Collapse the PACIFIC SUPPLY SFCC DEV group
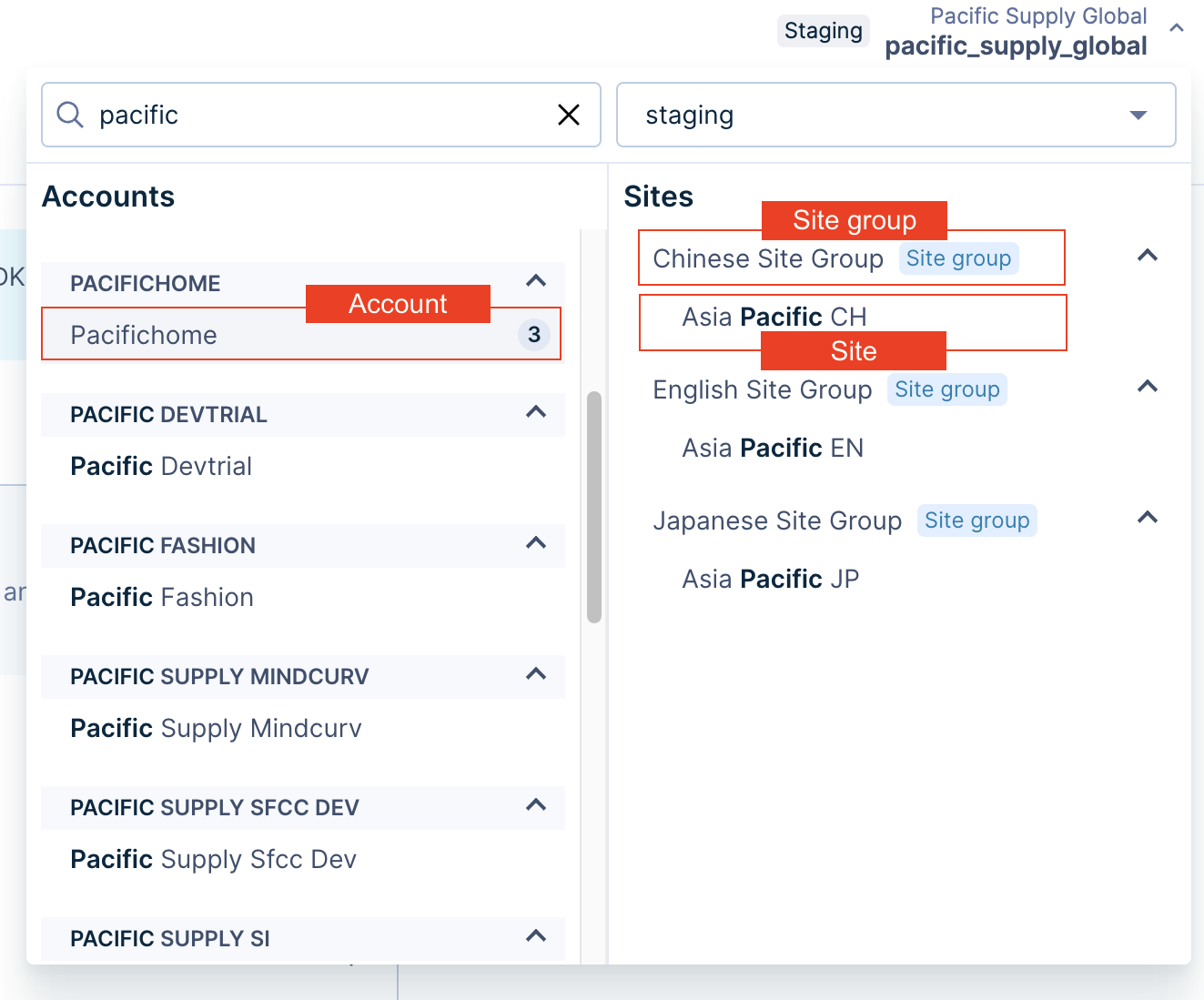 coord(536,805)
